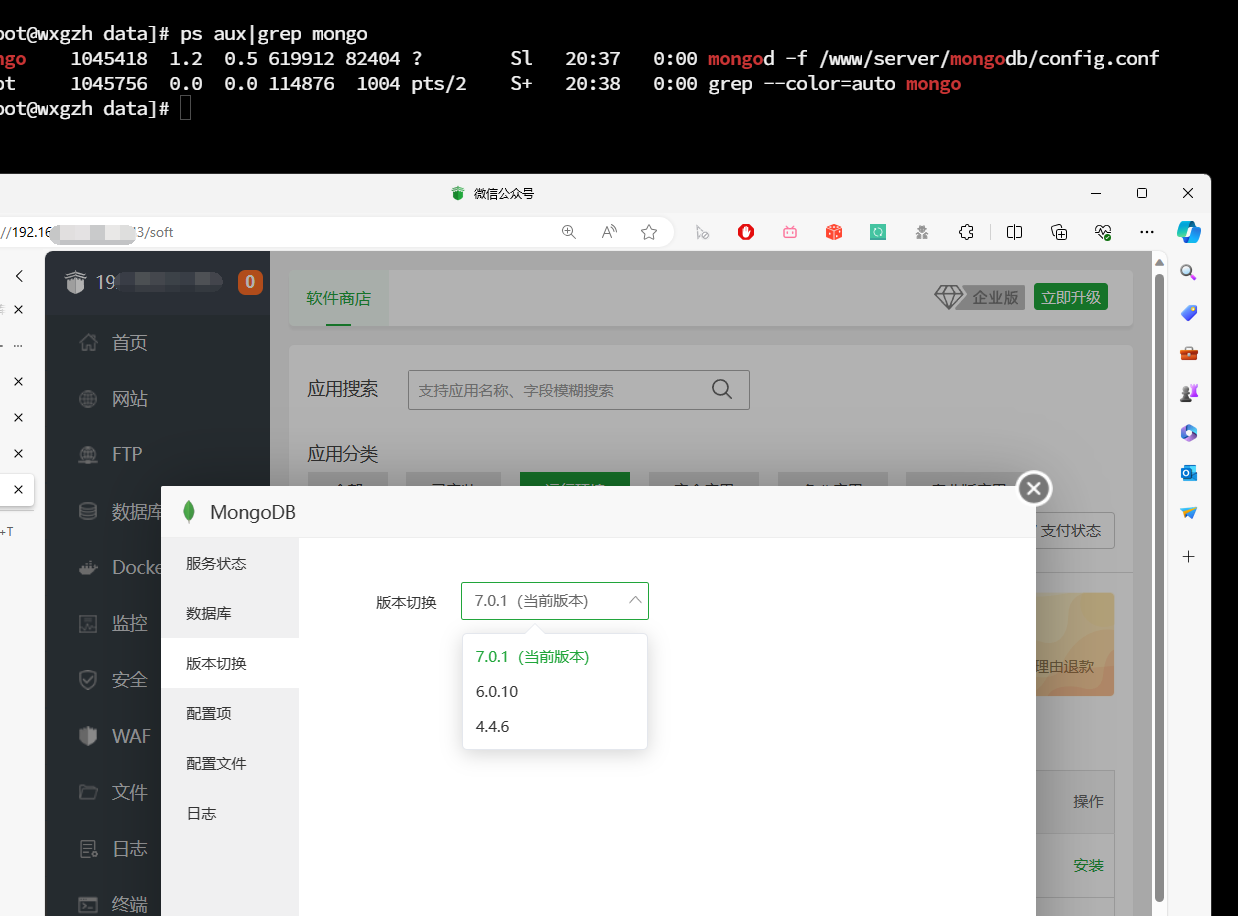Click the teal refresh-square extension icon
Screen dimensions: 1238x916
click(x=878, y=232)
